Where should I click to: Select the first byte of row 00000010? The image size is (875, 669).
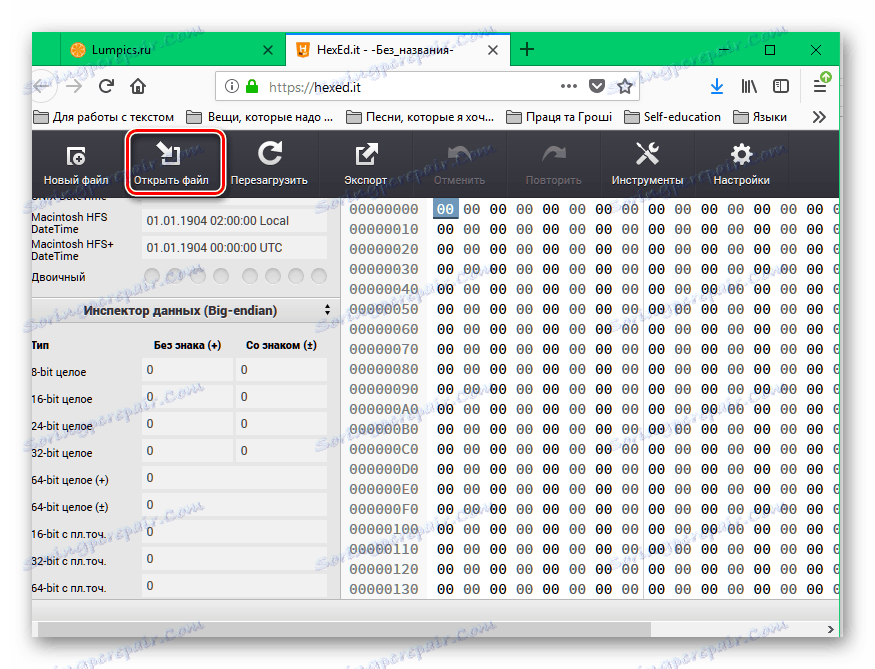point(445,229)
